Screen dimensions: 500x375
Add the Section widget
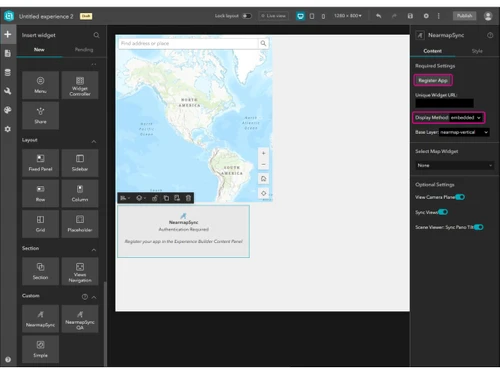pyautogui.click(x=40, y=271)
